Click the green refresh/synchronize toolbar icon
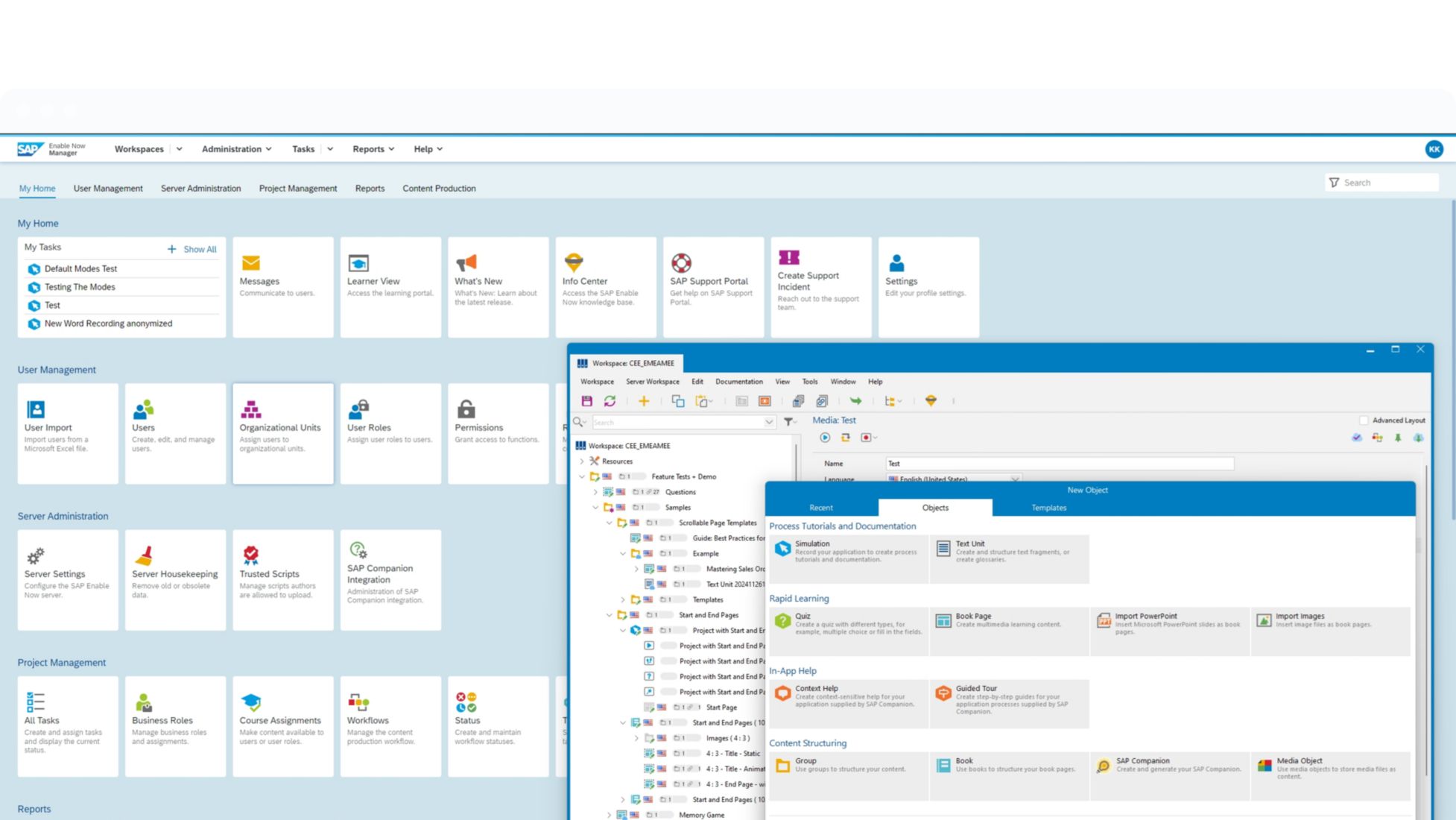The image size is (1456, 820). 610,401
